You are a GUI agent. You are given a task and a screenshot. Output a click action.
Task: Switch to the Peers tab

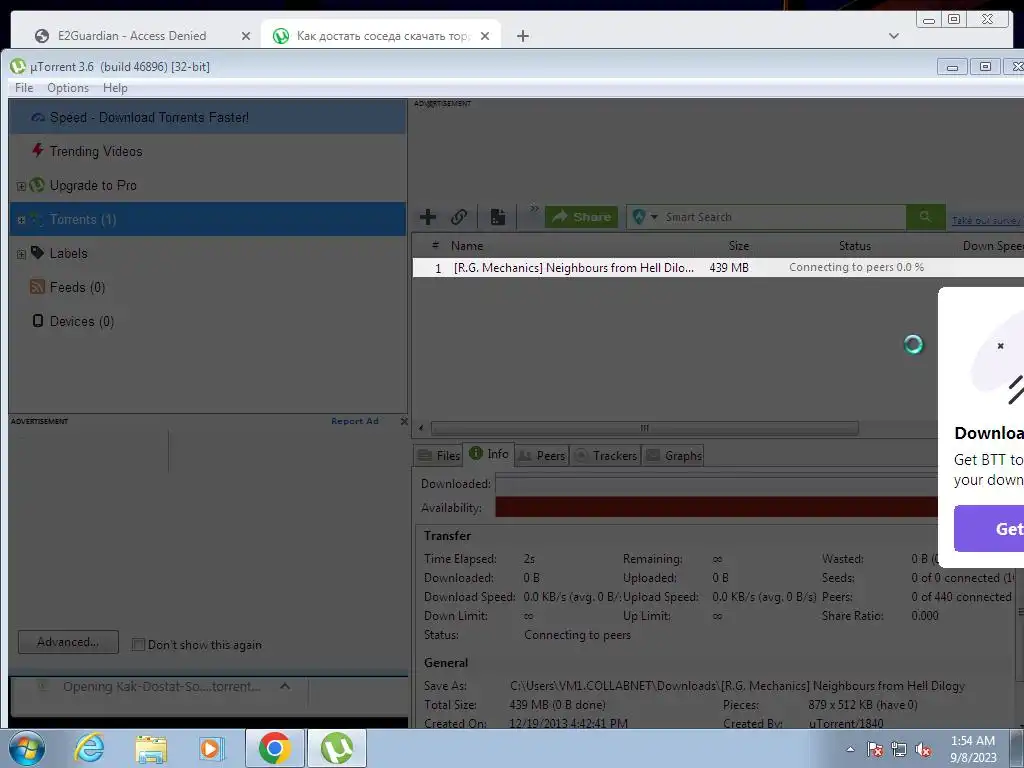point(541,455)
